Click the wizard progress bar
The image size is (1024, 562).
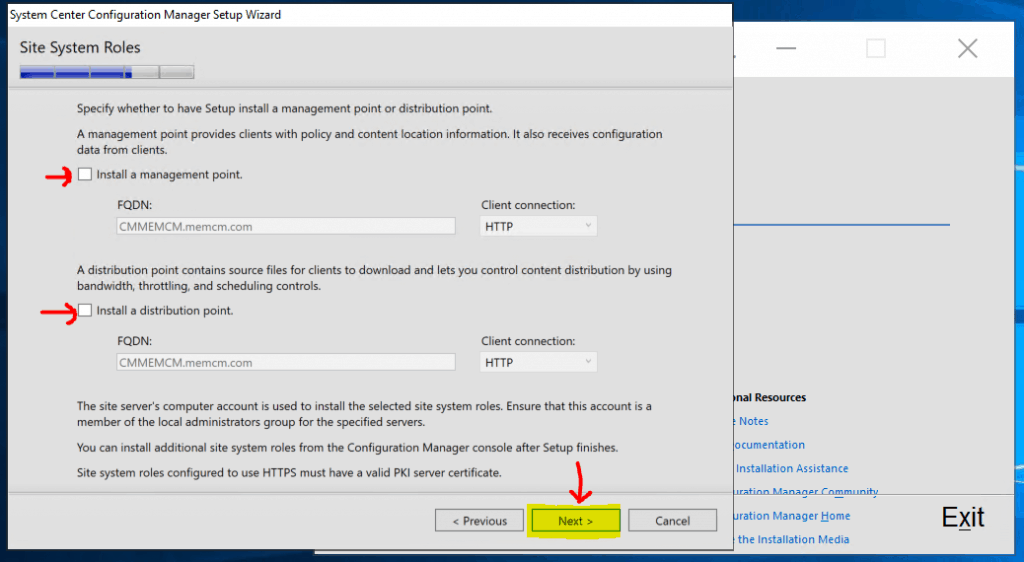click(x=107, y=72)
